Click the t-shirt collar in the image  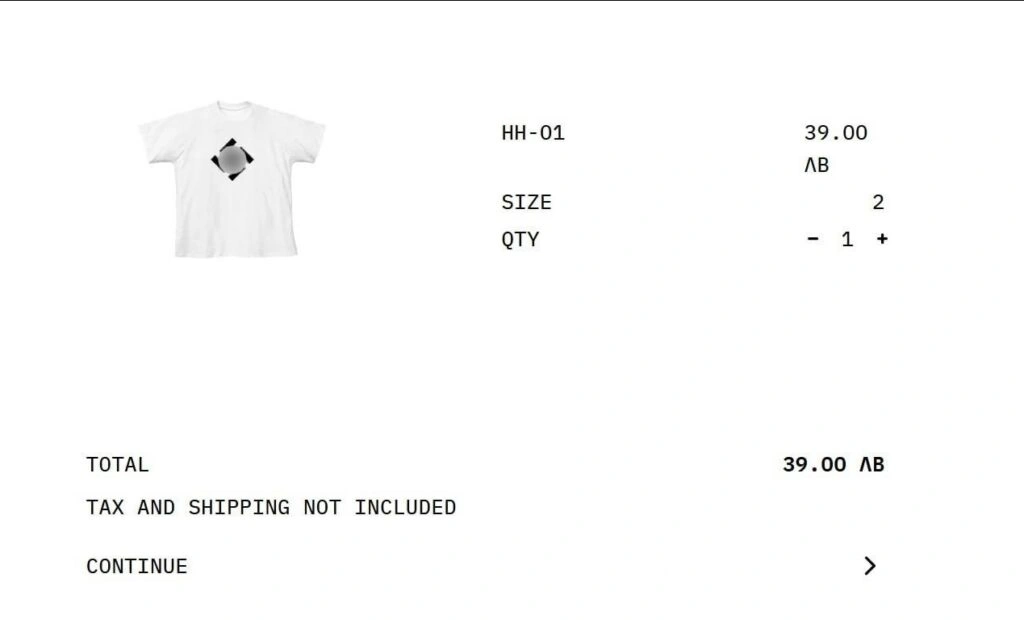point(234,106)
